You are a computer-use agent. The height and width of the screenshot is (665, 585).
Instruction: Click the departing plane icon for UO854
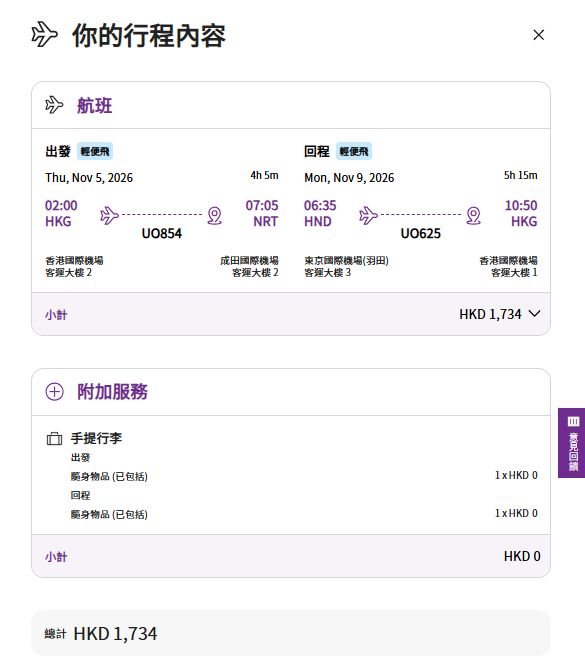(x=109, y=215)
